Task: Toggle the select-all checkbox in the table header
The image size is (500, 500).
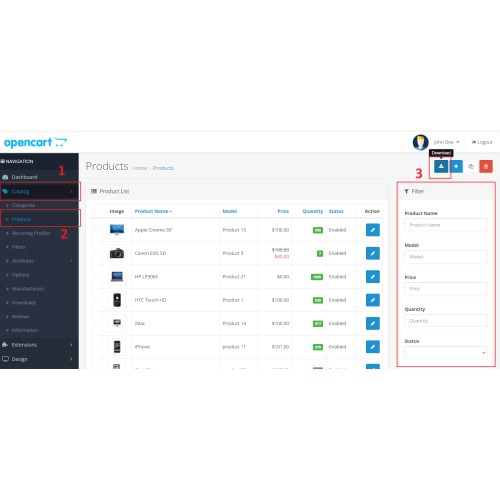Action: (x=97, y=211)
